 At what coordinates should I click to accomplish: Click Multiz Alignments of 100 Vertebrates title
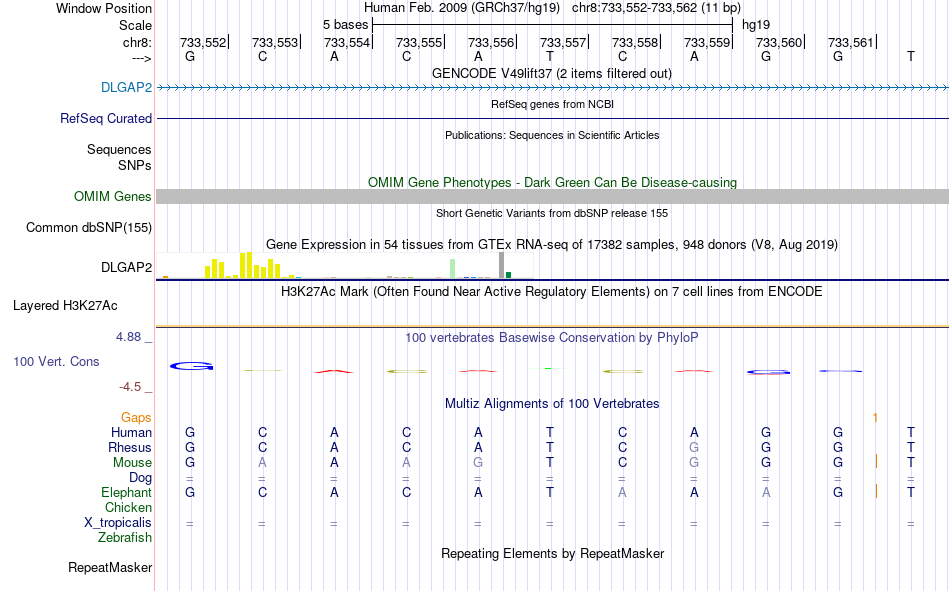pyautogui.click(x=552, y=404)
